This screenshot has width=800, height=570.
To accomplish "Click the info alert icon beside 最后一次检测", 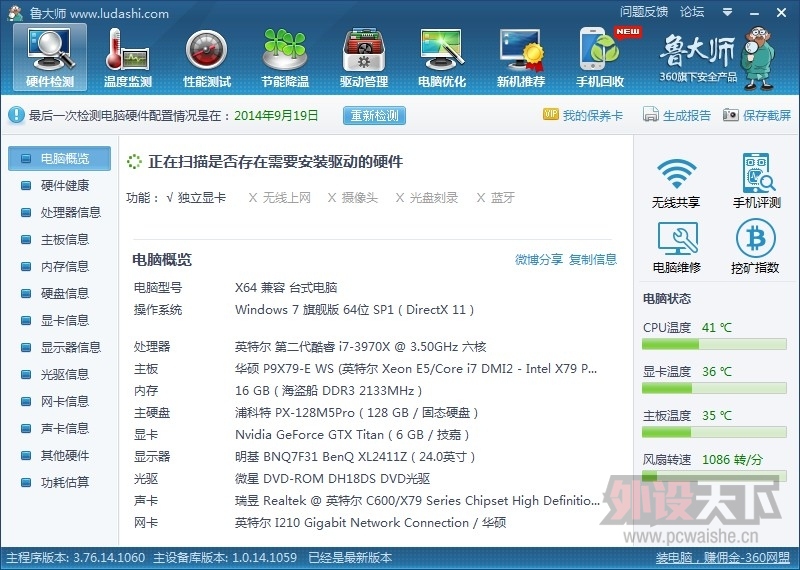I will coord(16,115).
